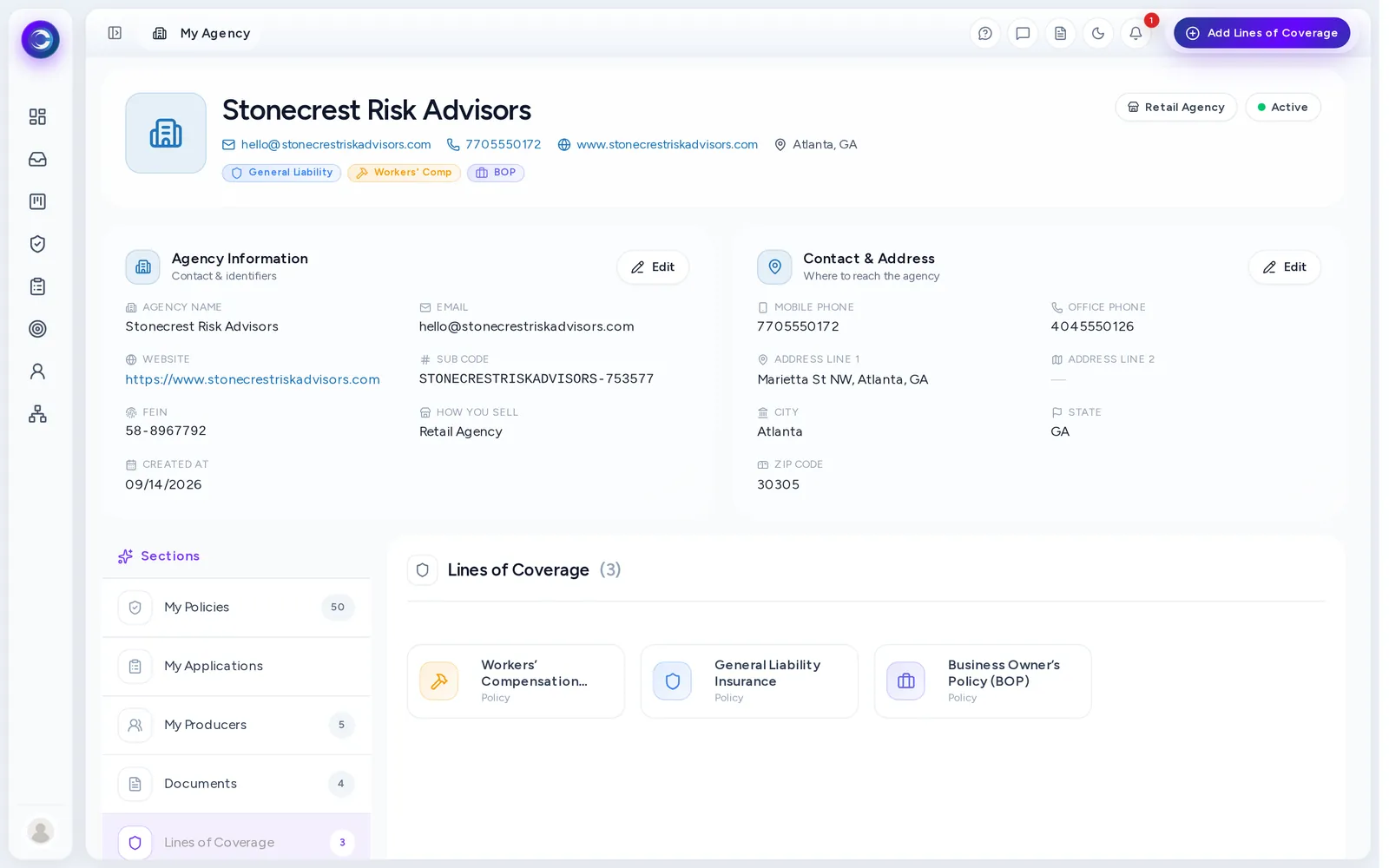Click the 7705550172 phone link in header
This screenshot has height=868, width=1389.
(494, 144)
